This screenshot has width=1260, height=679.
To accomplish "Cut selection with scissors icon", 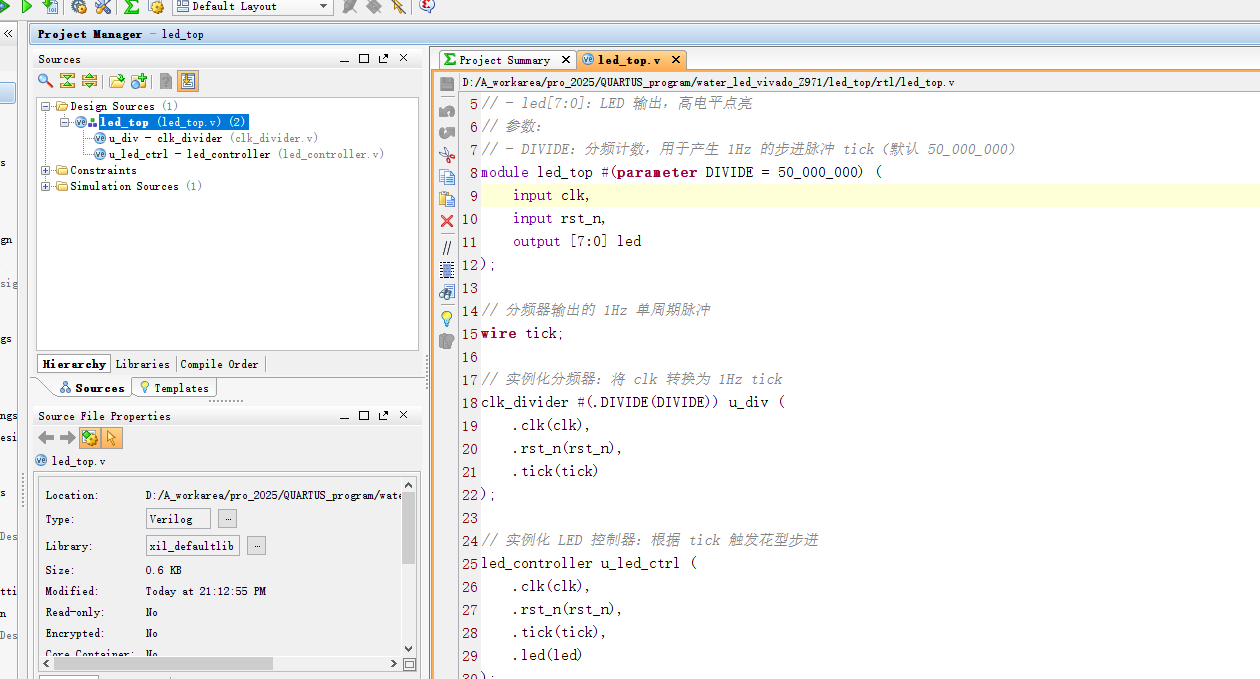I will tap(447, 154).
